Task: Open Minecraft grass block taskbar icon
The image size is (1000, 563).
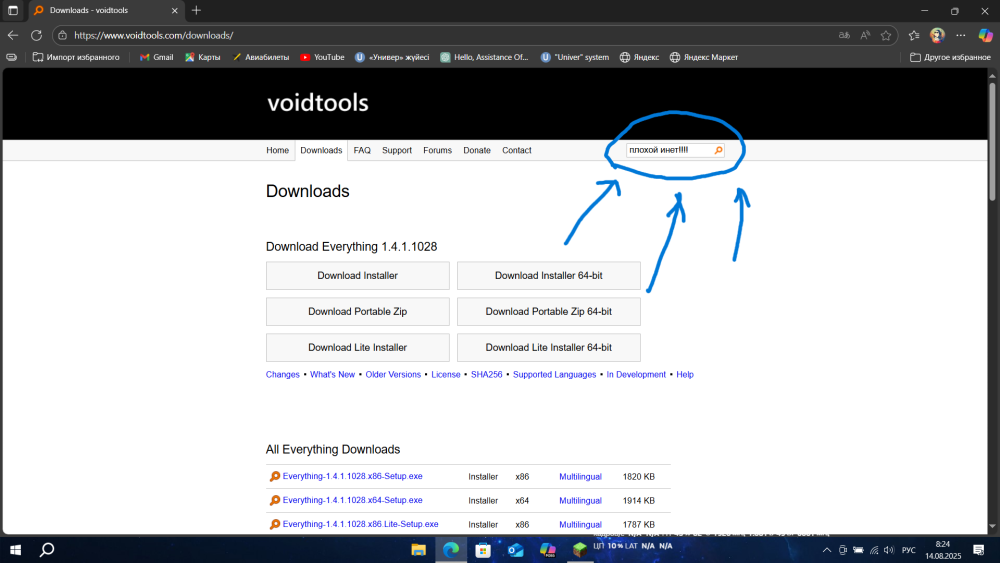Action: click(579, 550)
